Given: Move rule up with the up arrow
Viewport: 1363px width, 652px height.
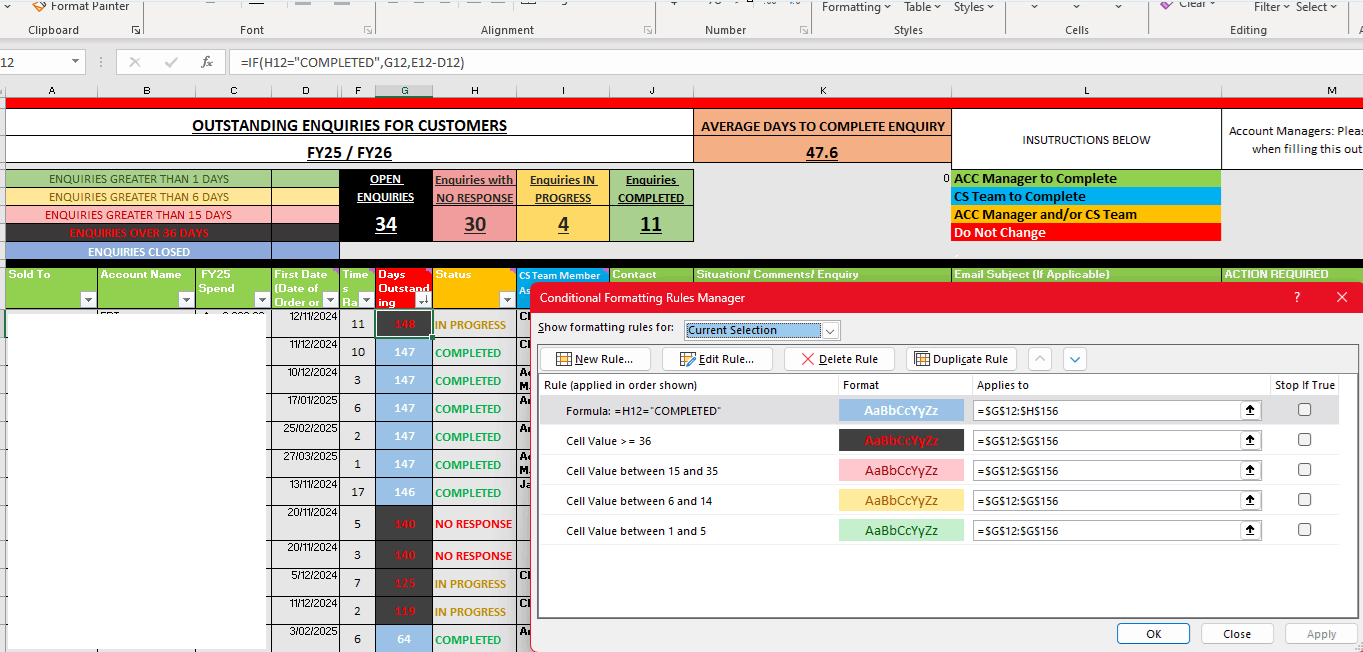Looking at the screenshot, I should pos(1040,359).
